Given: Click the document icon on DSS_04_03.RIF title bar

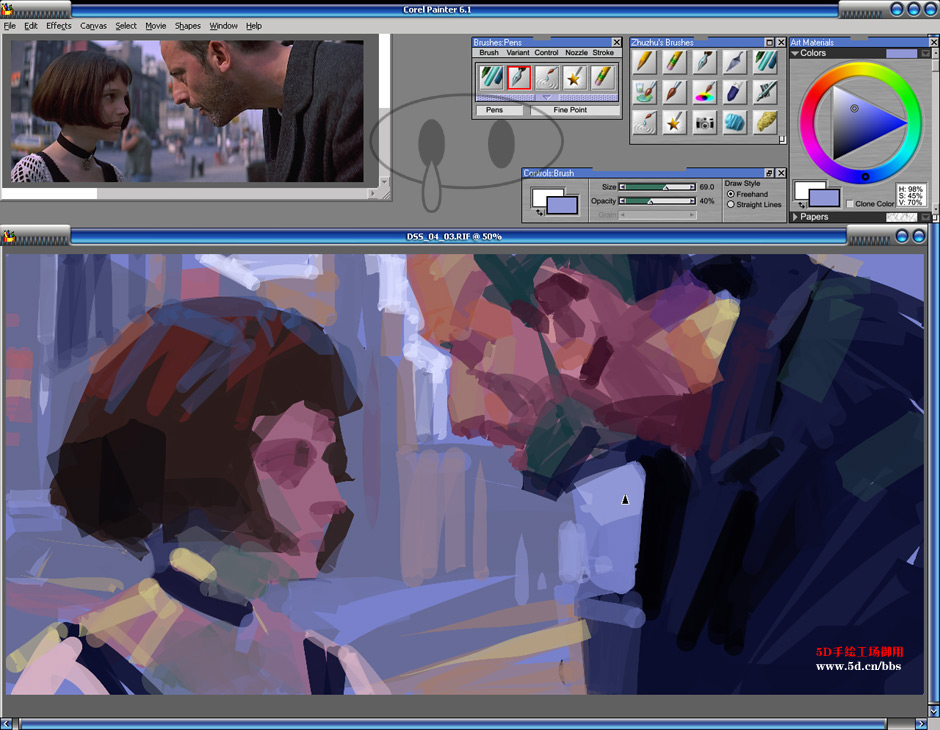Looking at the screenshot, I should (x=8, y=236).
